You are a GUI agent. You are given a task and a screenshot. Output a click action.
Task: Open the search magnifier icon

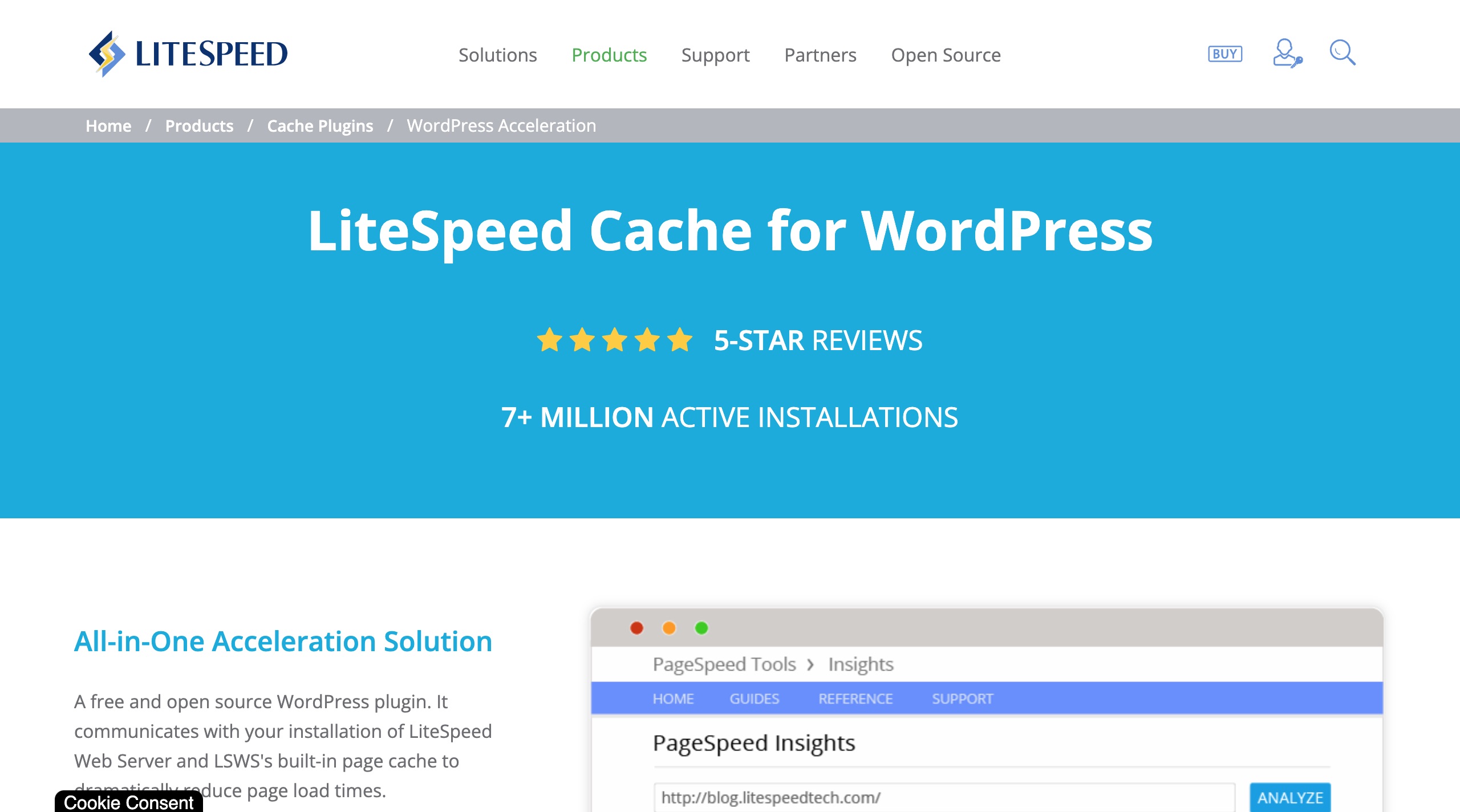pyautogui.click(x=1343, y=52)
